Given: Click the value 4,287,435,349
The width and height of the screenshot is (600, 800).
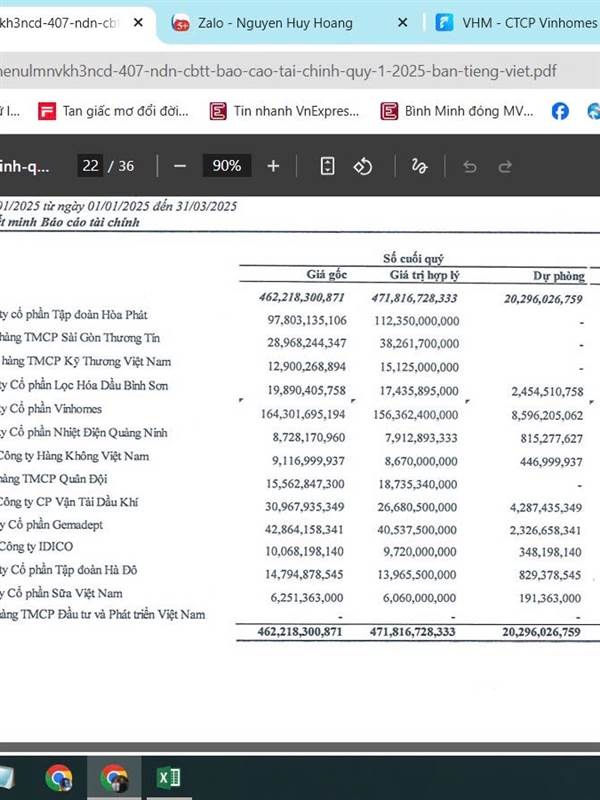Looking at the screenshot, I should click(x=546, y=508).
